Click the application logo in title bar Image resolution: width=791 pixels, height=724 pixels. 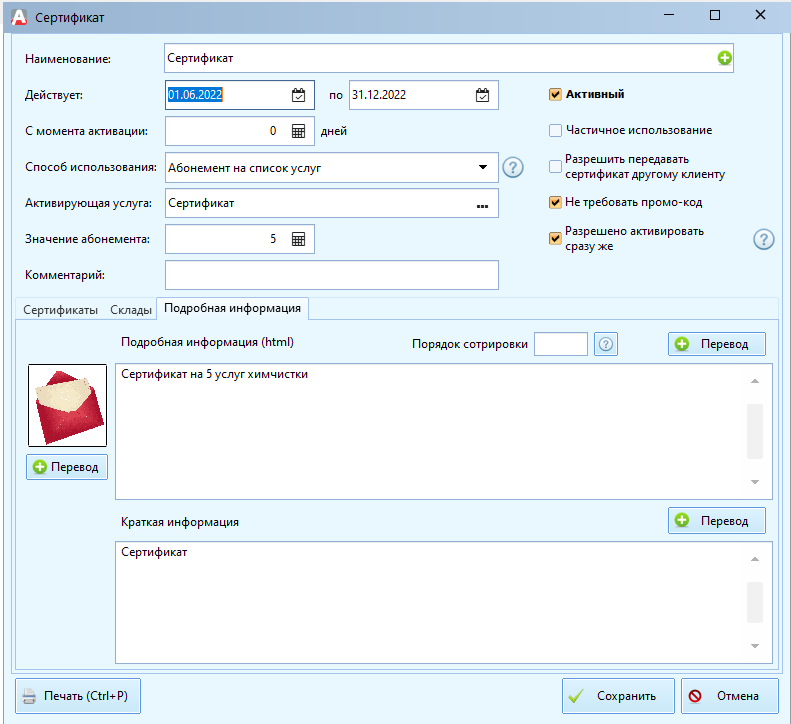(19, 17)
